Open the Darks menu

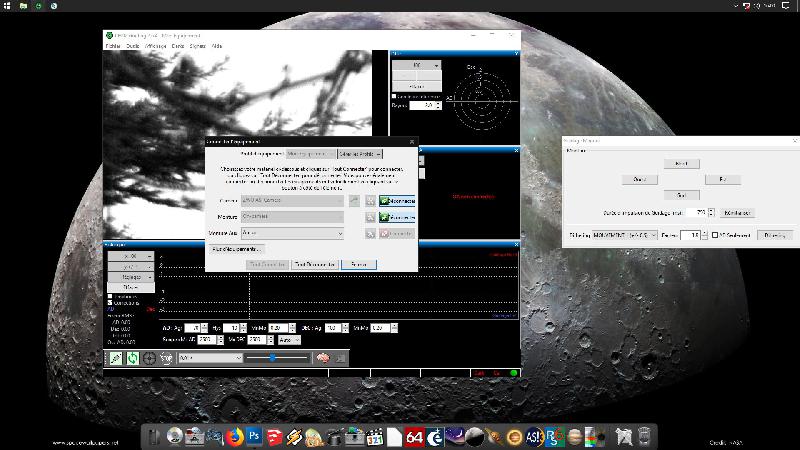tap(178, 46)
